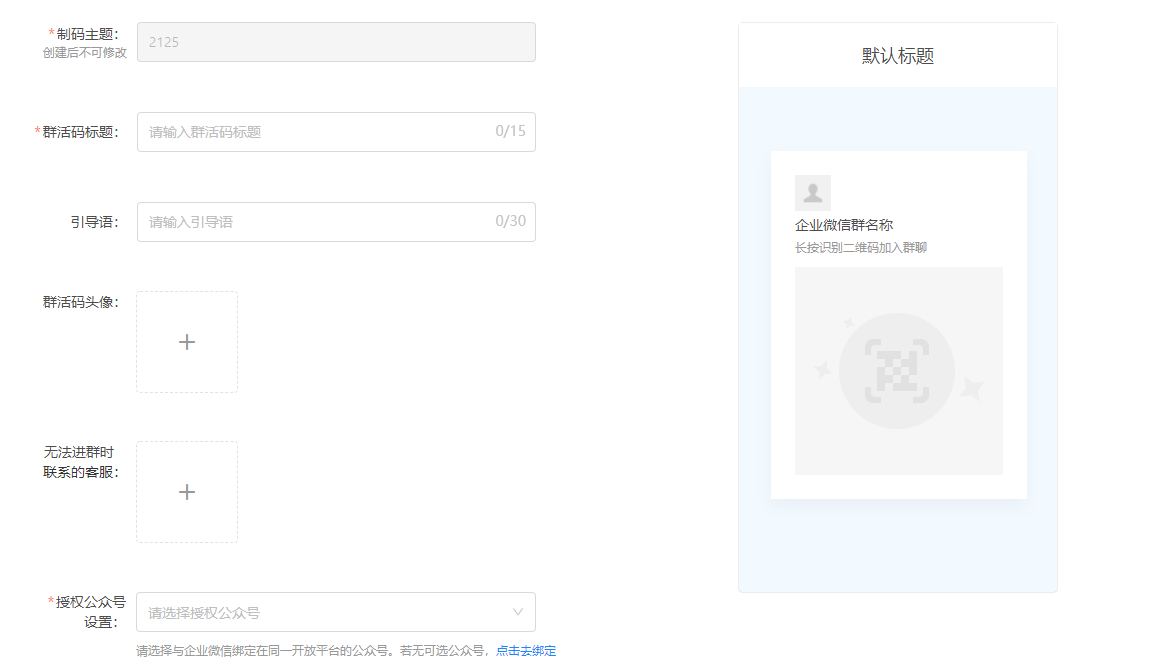Click the 企业微信群名称 text in preview
Viewport: 1151px width, 671px height.
pos(844,225)
